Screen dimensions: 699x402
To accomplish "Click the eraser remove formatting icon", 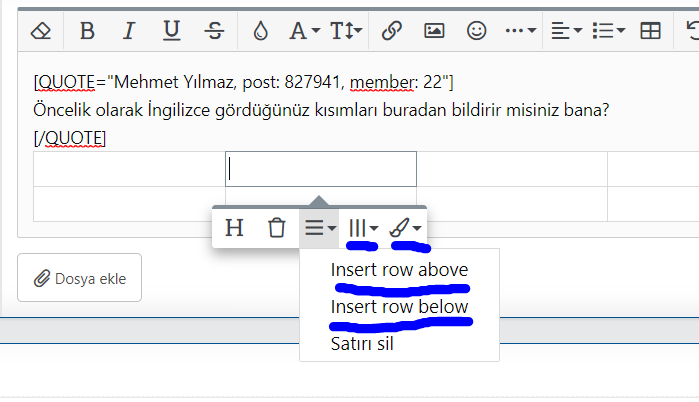I will [40, 31].
